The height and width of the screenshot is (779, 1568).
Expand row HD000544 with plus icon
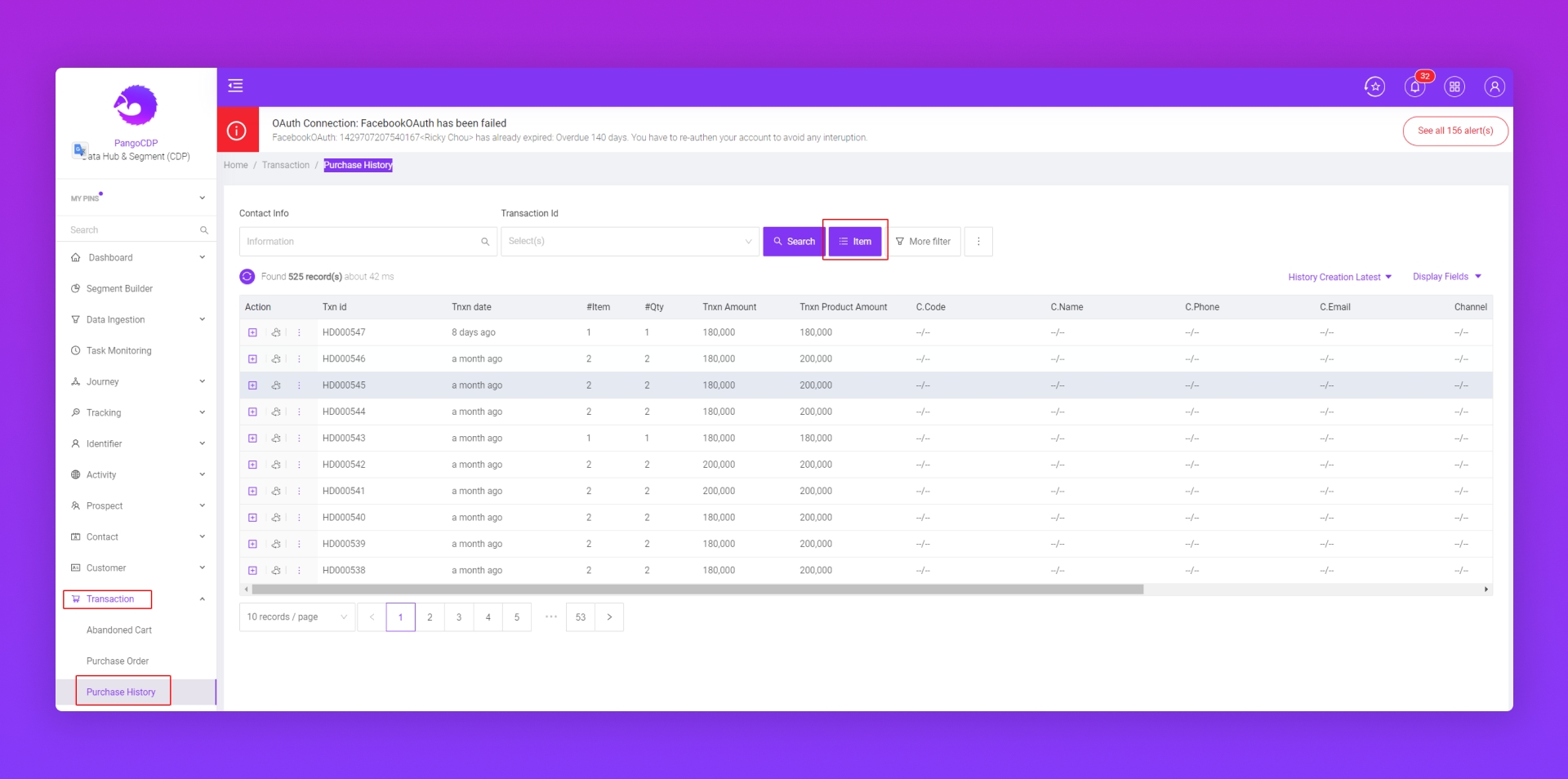[x=252, y=412]
